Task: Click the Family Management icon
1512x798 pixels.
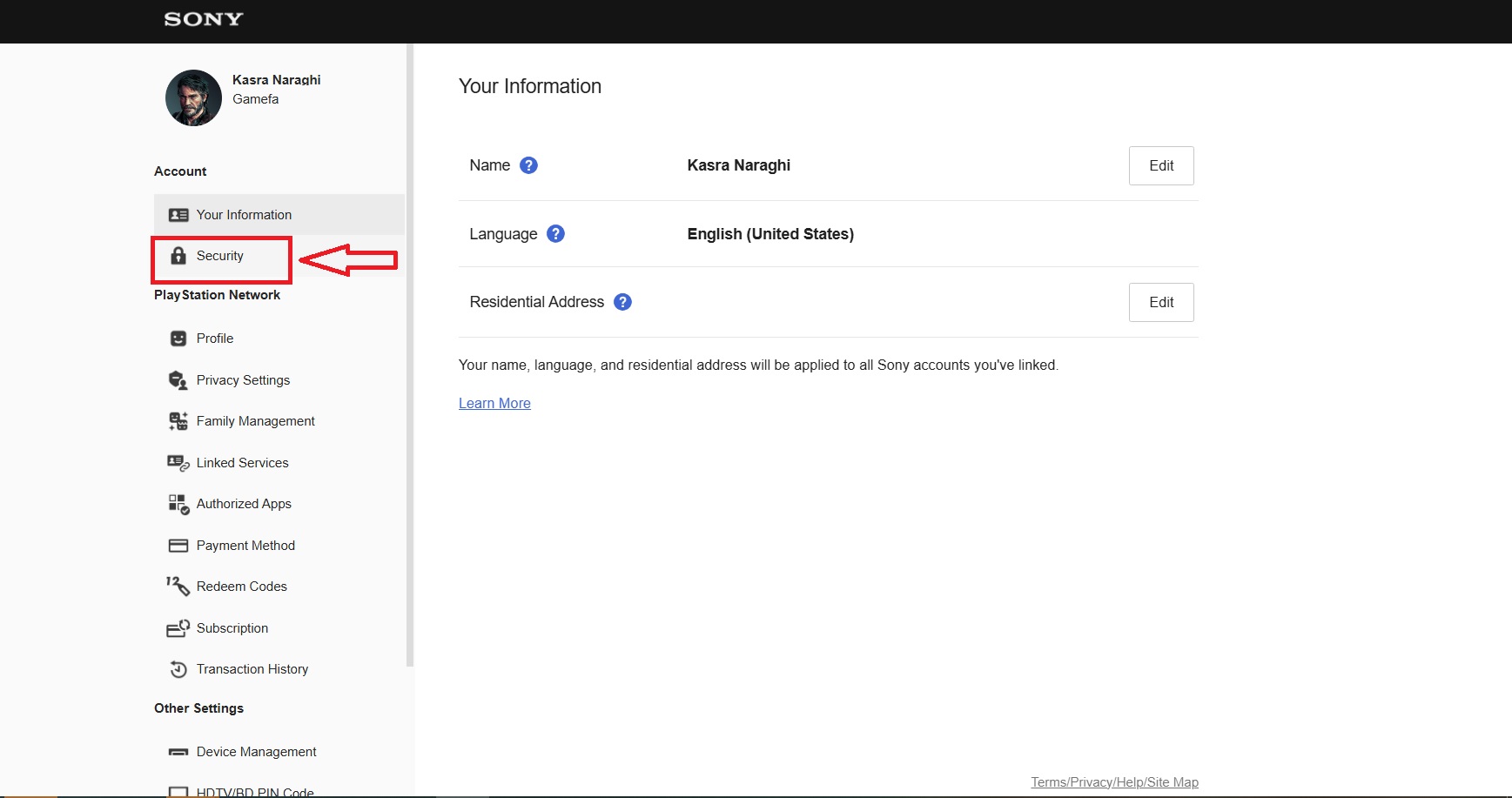Action: tap(178, 421)
